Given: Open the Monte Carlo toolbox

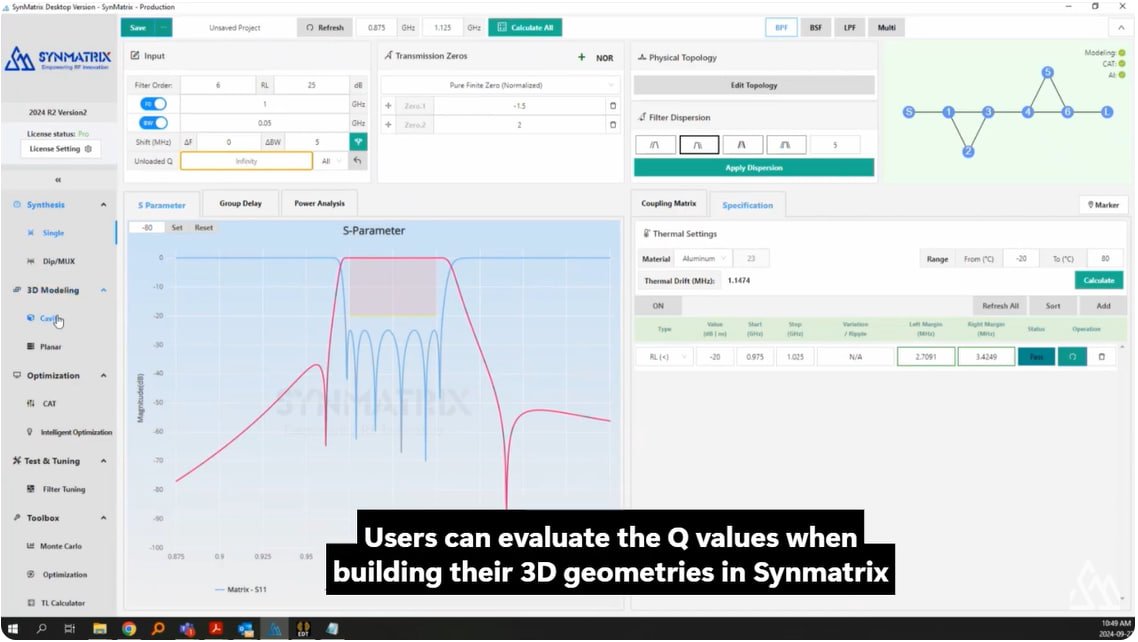Looking at the screenshot, I should (x=60, y=546).
